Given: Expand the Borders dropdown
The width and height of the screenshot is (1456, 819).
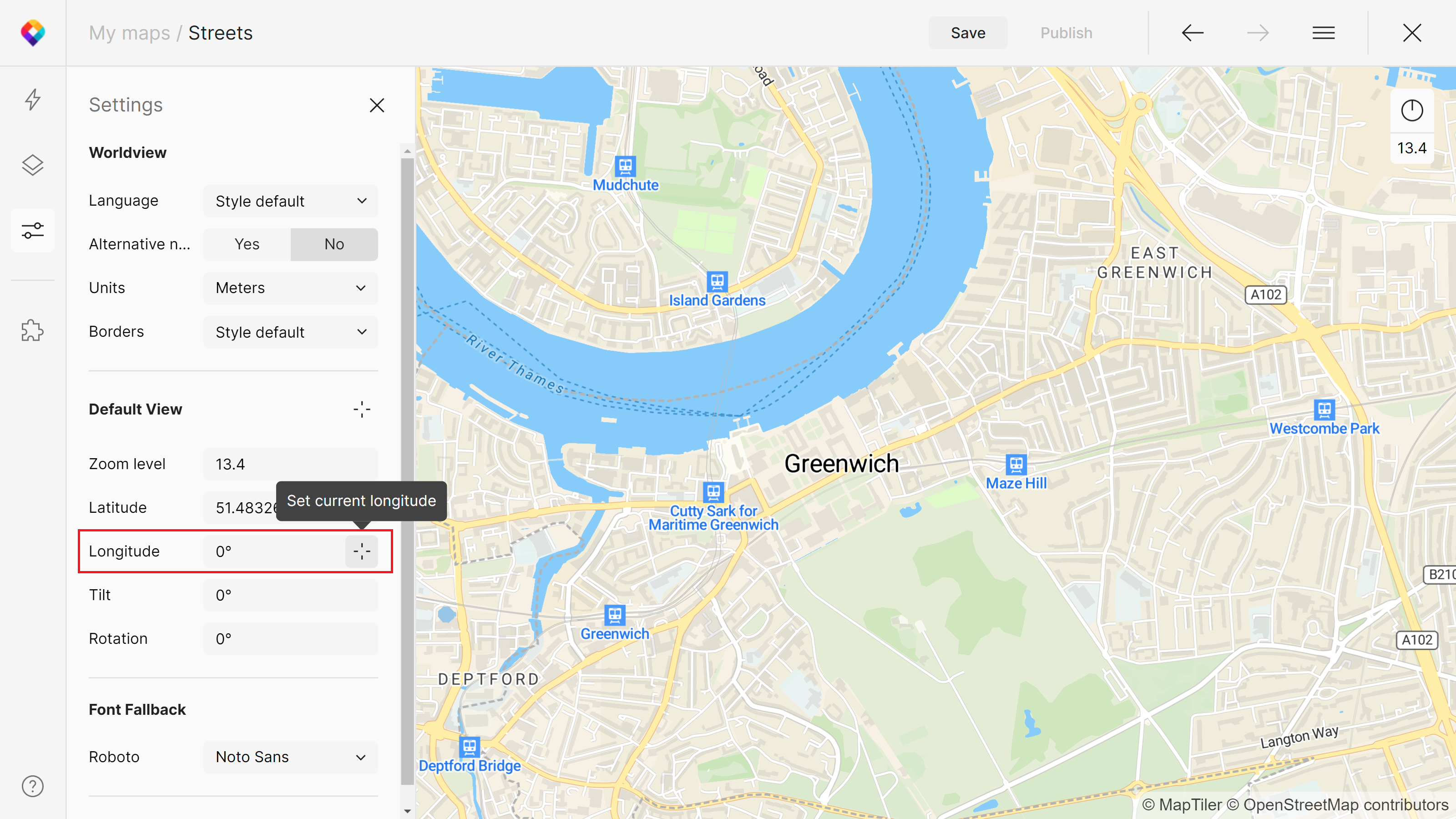Looking at the screenshot, I should tap(291, 332).
